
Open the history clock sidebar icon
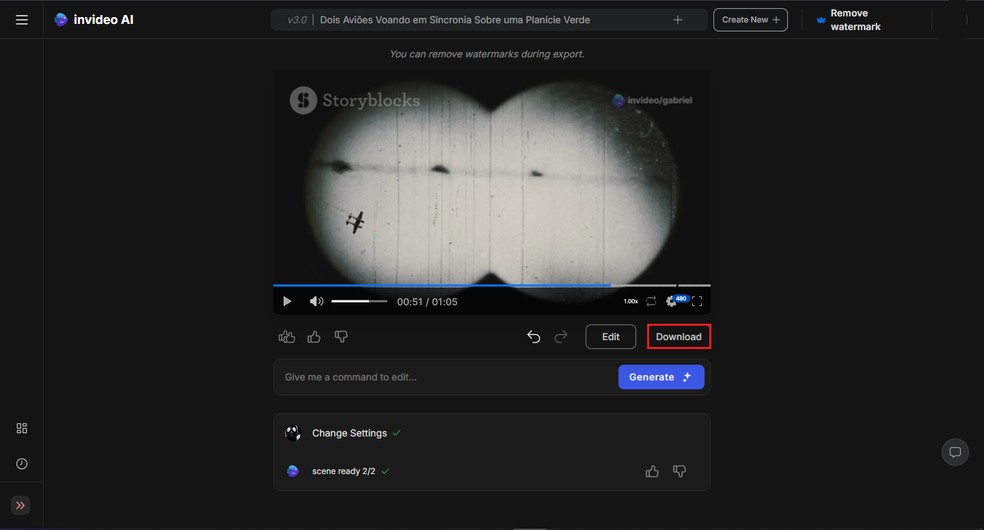pyautogui.click(x=21, y=464)
